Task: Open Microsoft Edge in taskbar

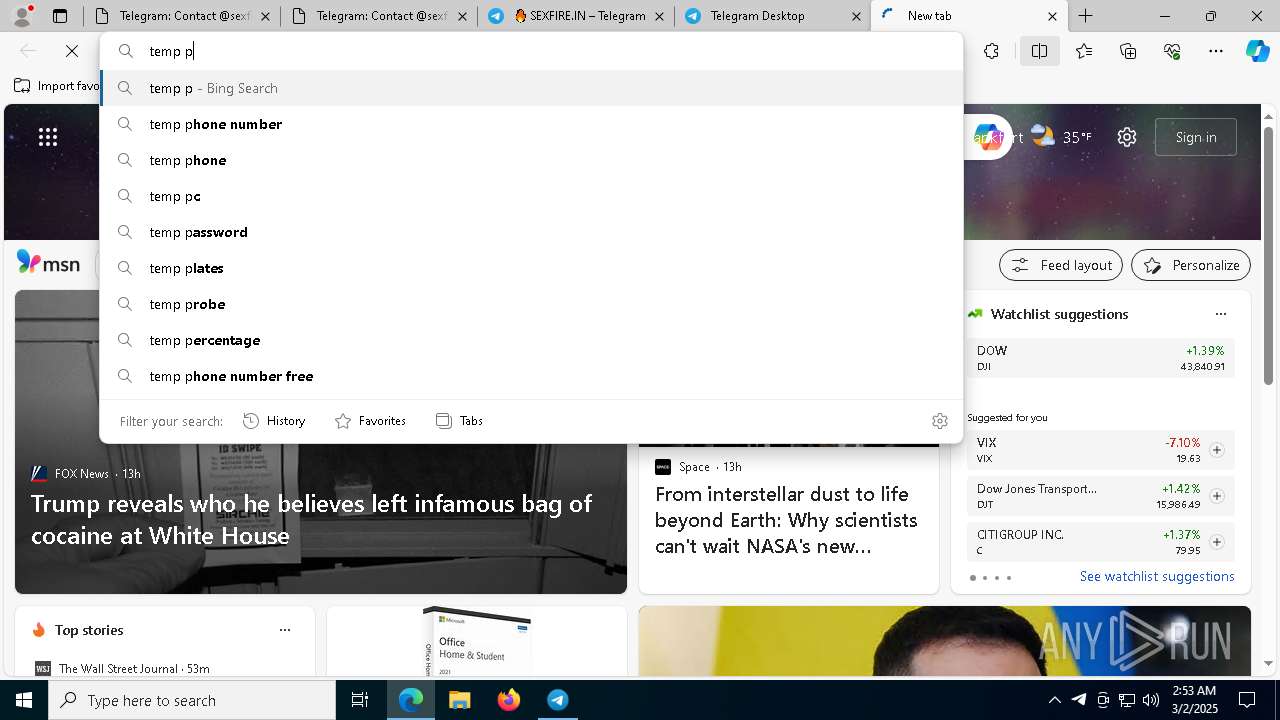Action: tap(411, 700)
